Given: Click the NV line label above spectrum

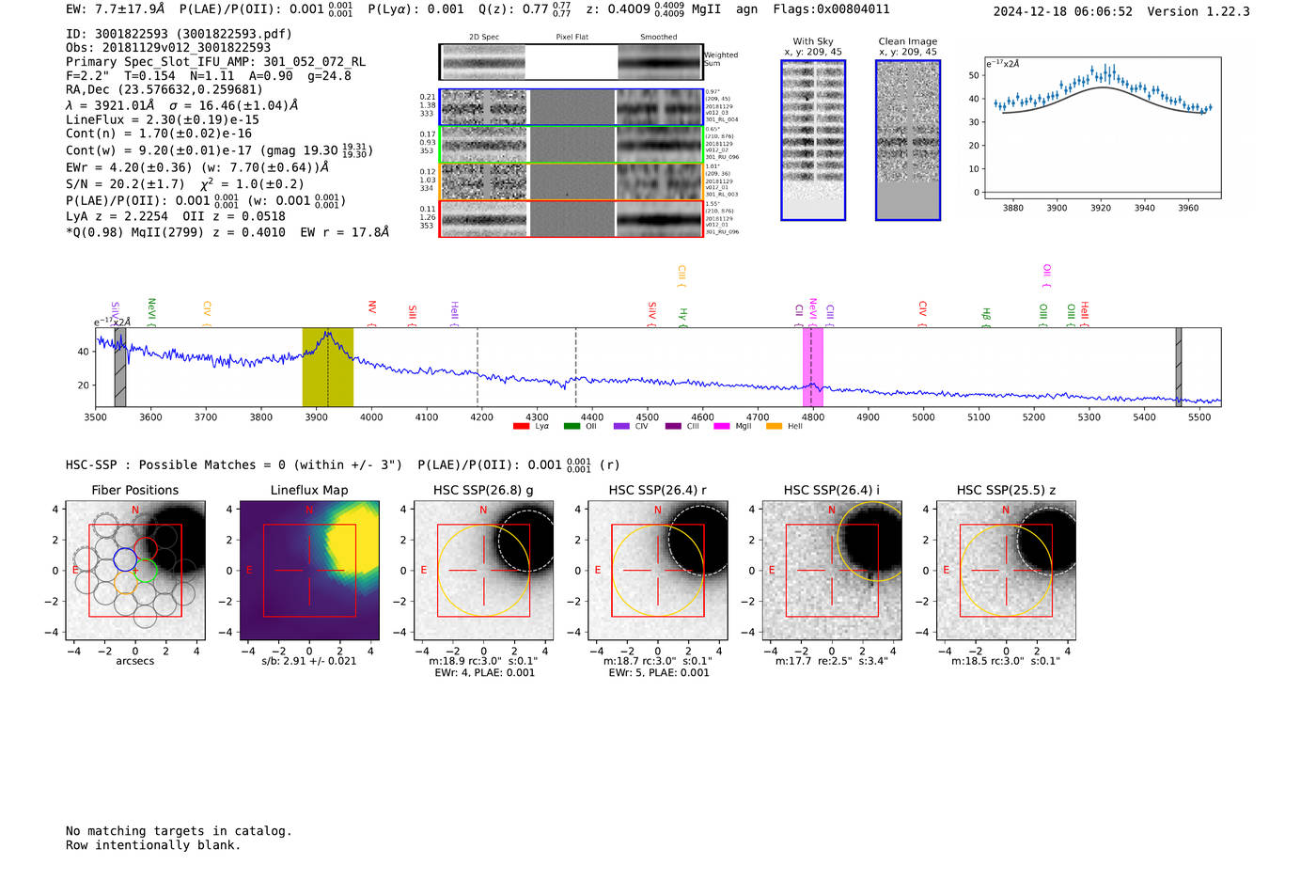Looking at the screenshot, I should click(372, 314).
